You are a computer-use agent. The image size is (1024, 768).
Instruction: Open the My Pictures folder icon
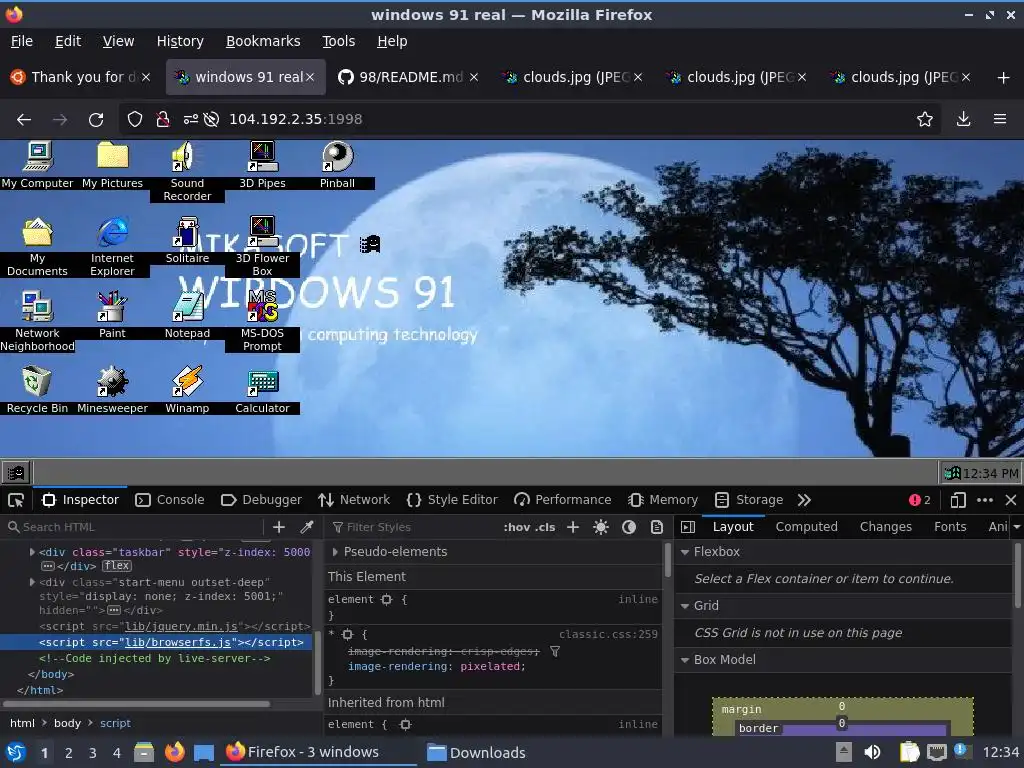tap(112, 165)
